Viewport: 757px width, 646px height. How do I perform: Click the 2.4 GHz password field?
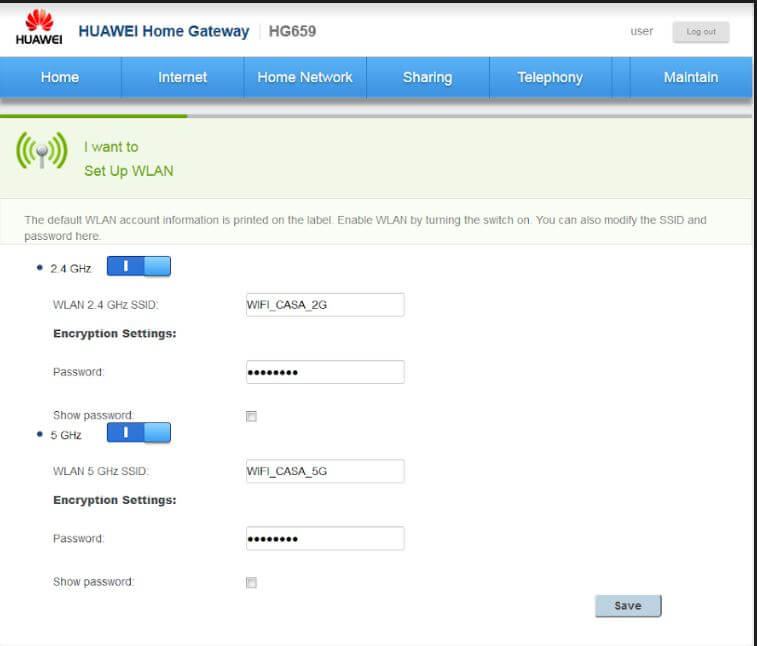pos(324,372)
